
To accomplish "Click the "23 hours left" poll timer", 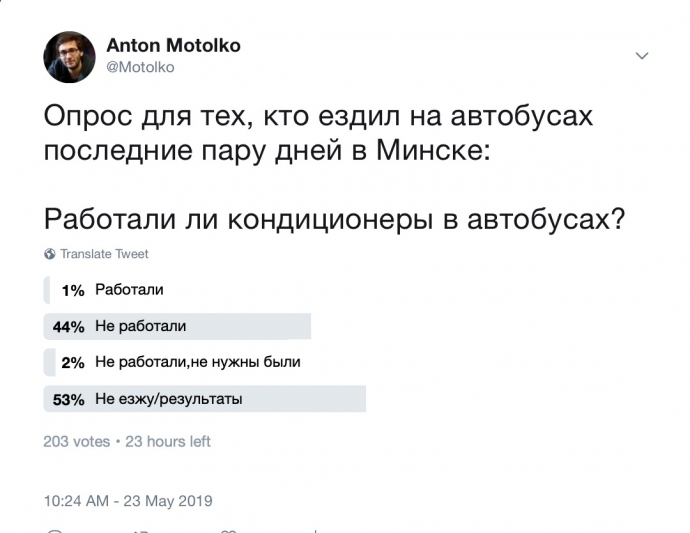I will coord(168,441).
